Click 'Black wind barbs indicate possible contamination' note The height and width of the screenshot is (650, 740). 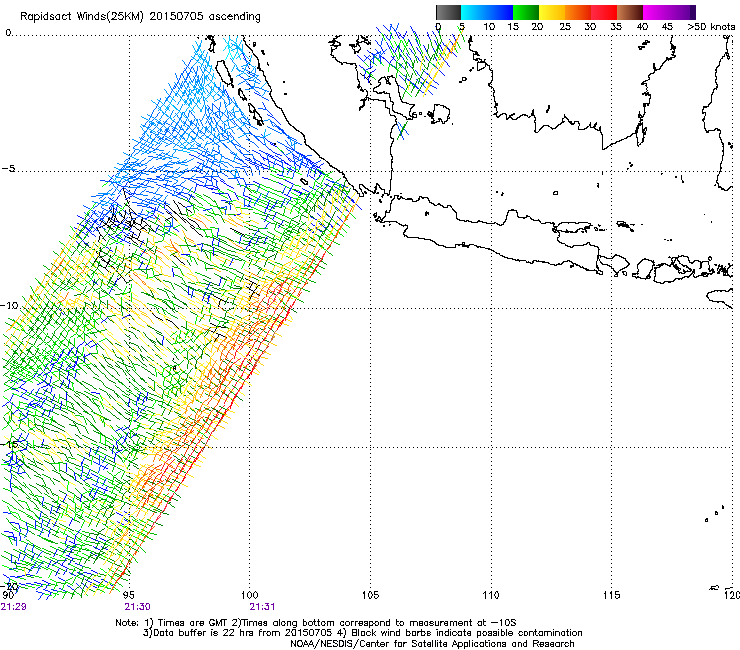pos(467,633)
